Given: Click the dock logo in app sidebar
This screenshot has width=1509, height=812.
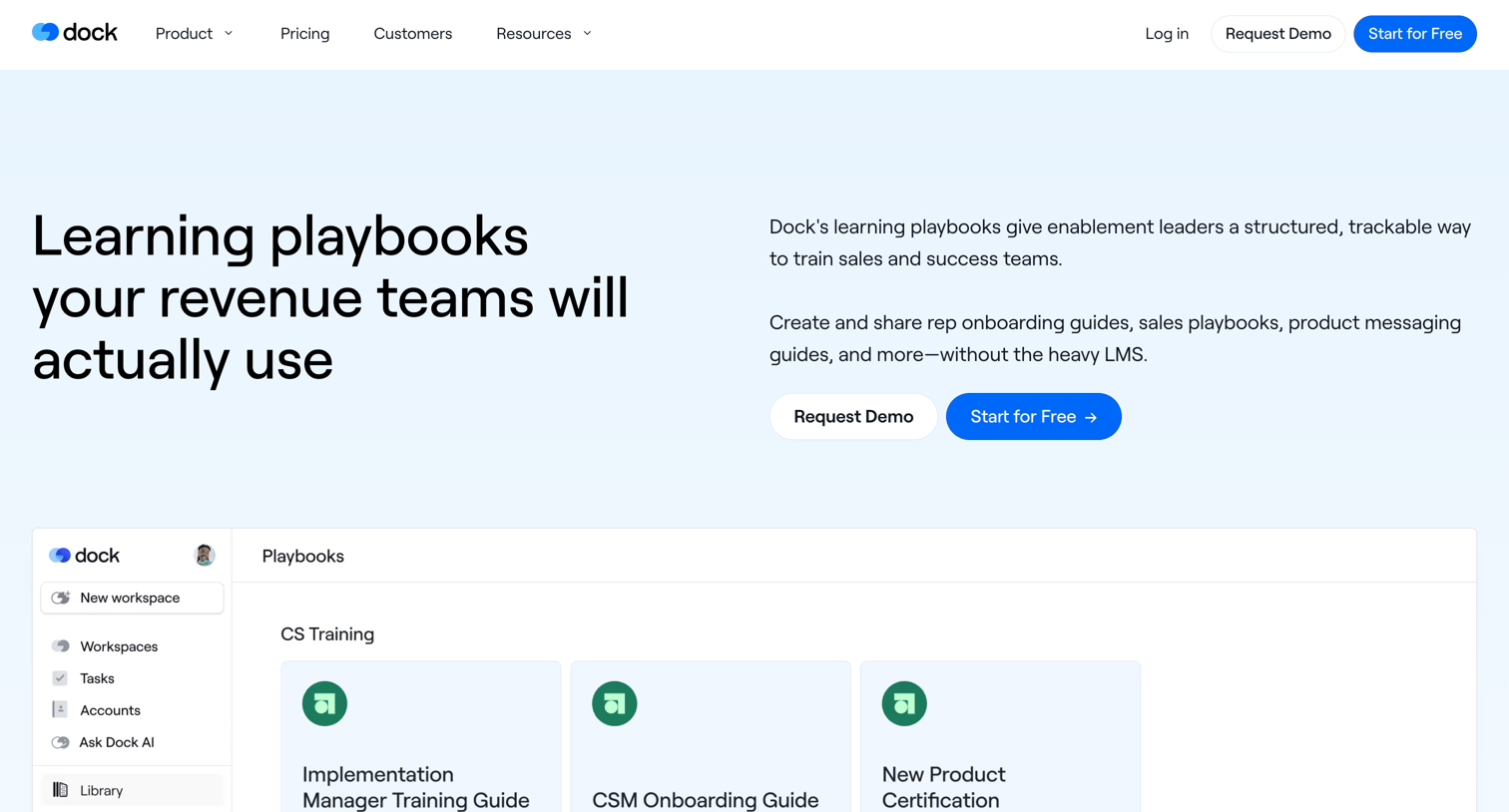Looking at the screenshot, I should [x=84, y=556].
